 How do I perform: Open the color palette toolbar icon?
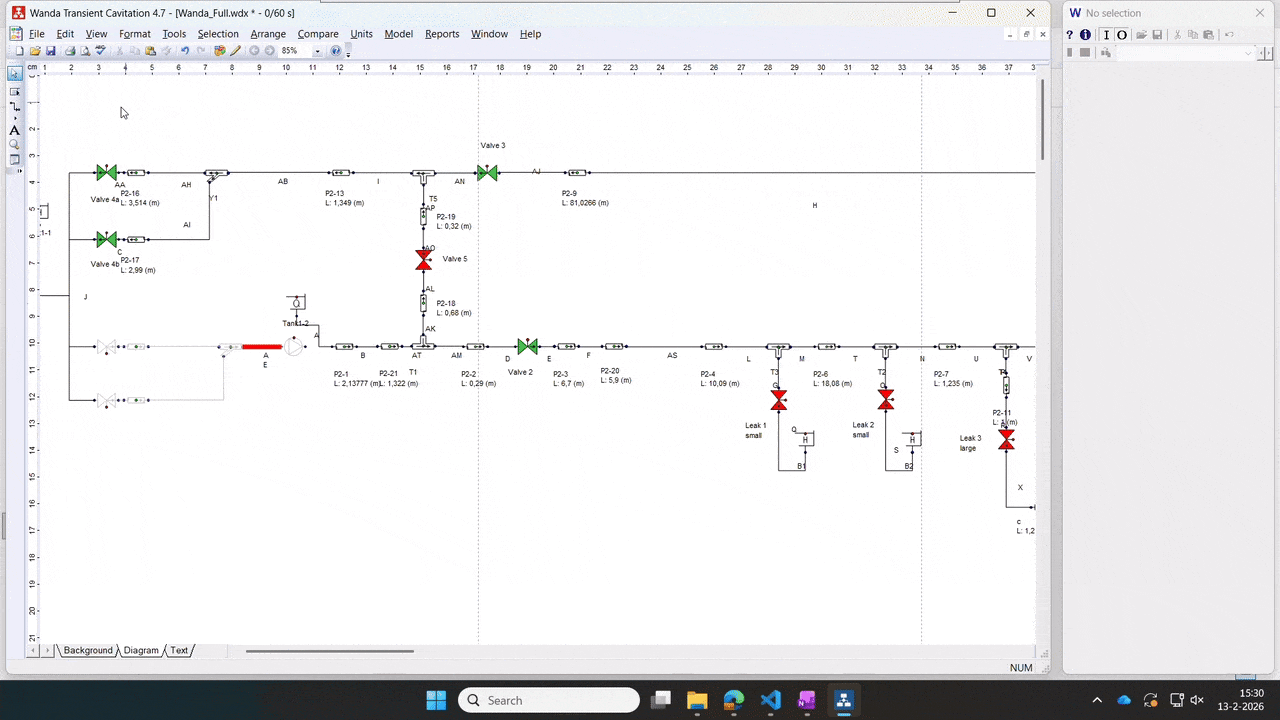click(220, 51)
